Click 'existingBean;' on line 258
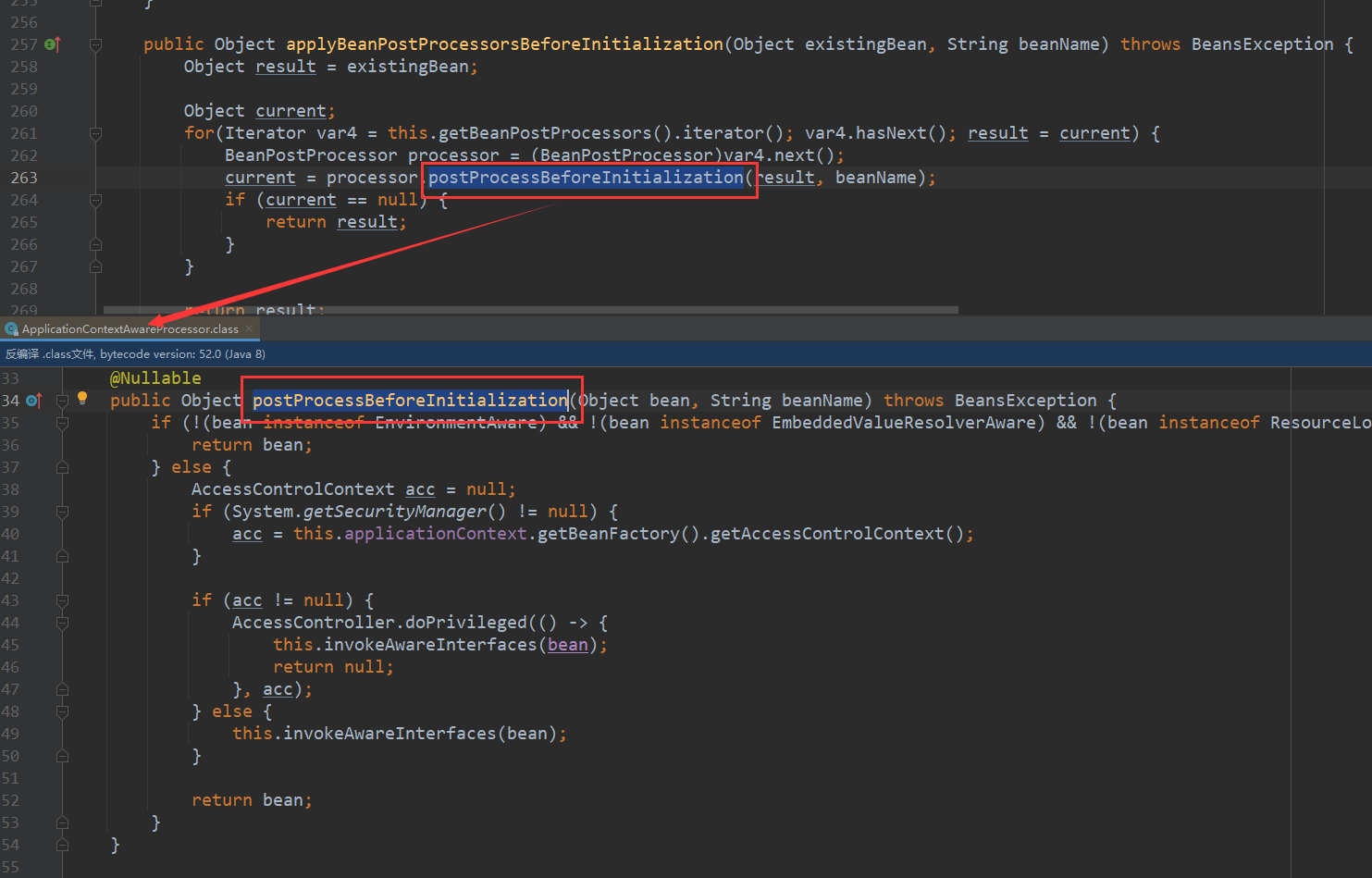Viewport: 1372px width, 878px height. 413,67
